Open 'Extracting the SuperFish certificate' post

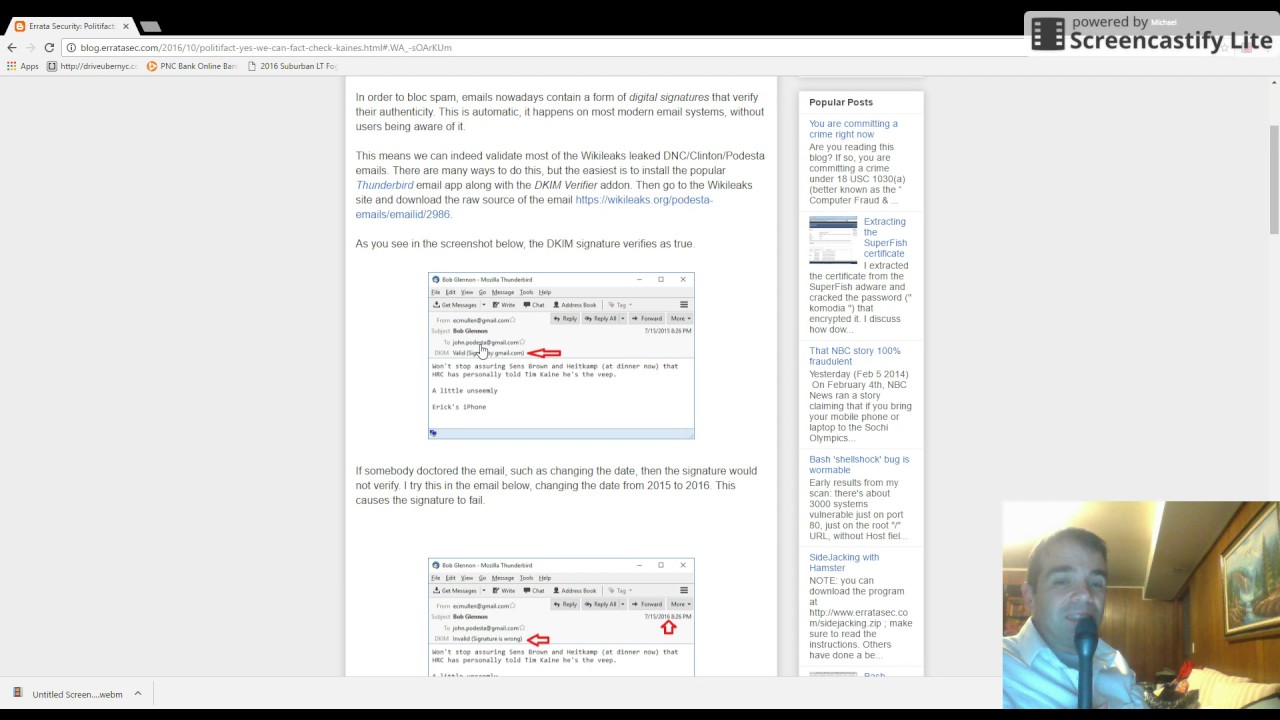tap(885, 237)
